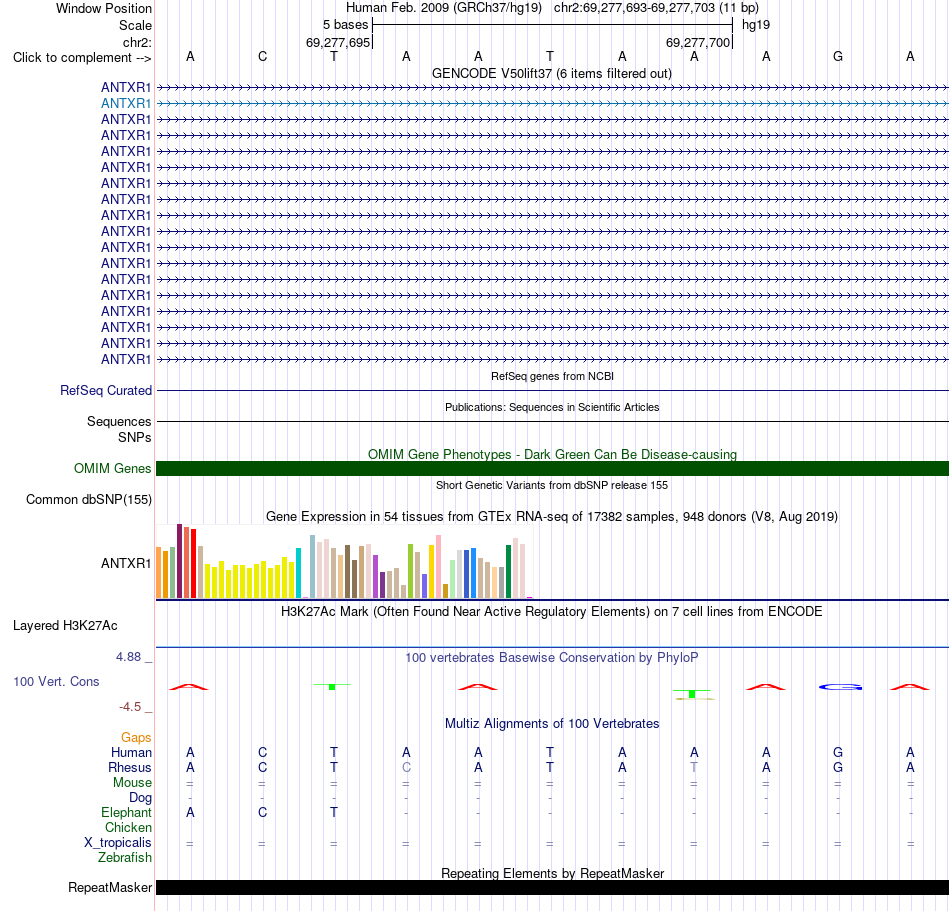Click position label 69,277,695
This screenshot has height=911, width=950.
(x=337, y=42)
